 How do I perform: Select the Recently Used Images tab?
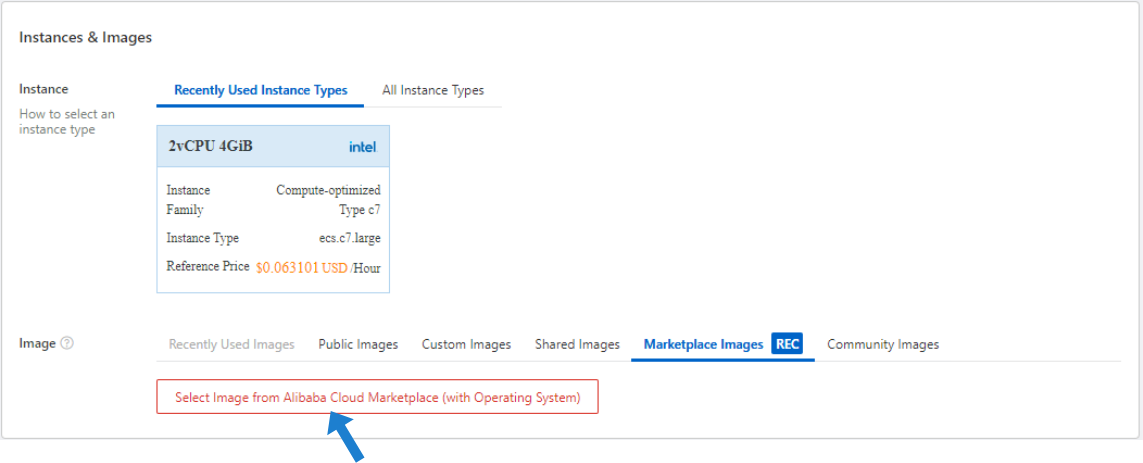point(231,344)
